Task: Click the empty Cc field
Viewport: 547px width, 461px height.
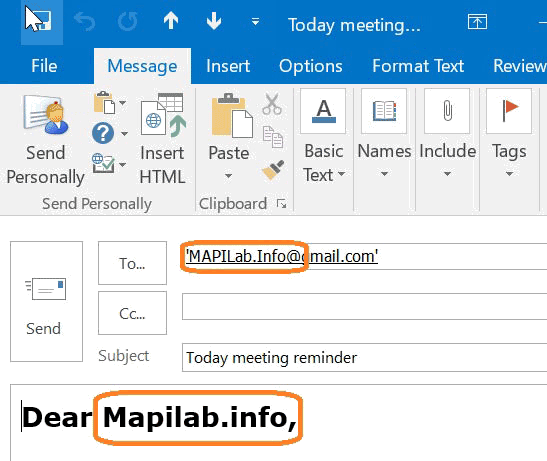Action: (364, 306)
